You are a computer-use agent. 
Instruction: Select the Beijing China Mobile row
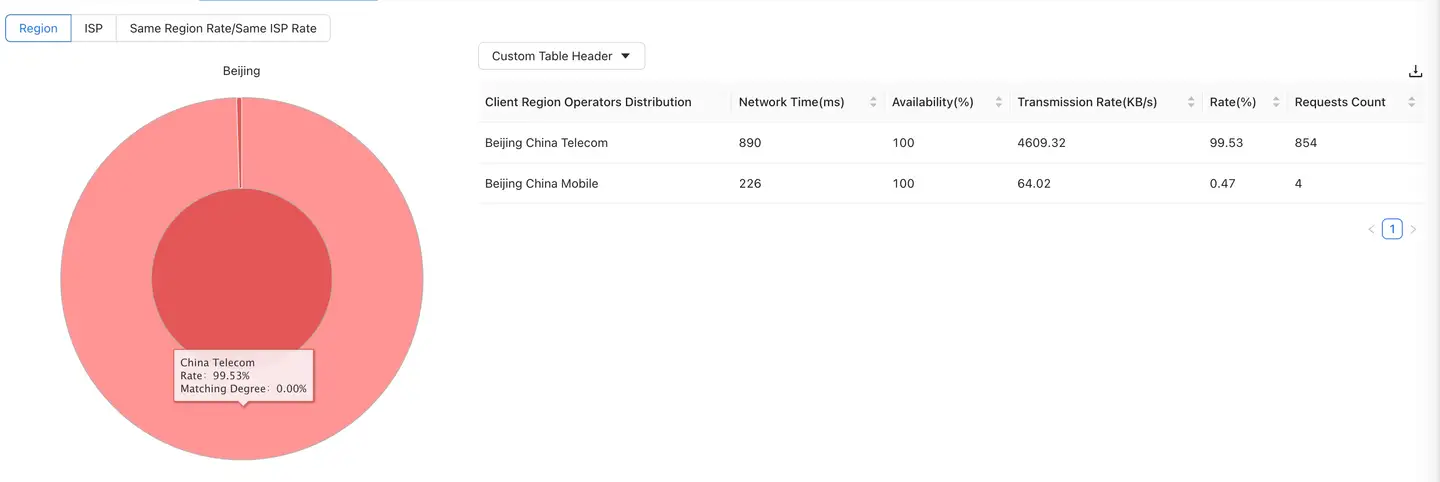(541, 184)
